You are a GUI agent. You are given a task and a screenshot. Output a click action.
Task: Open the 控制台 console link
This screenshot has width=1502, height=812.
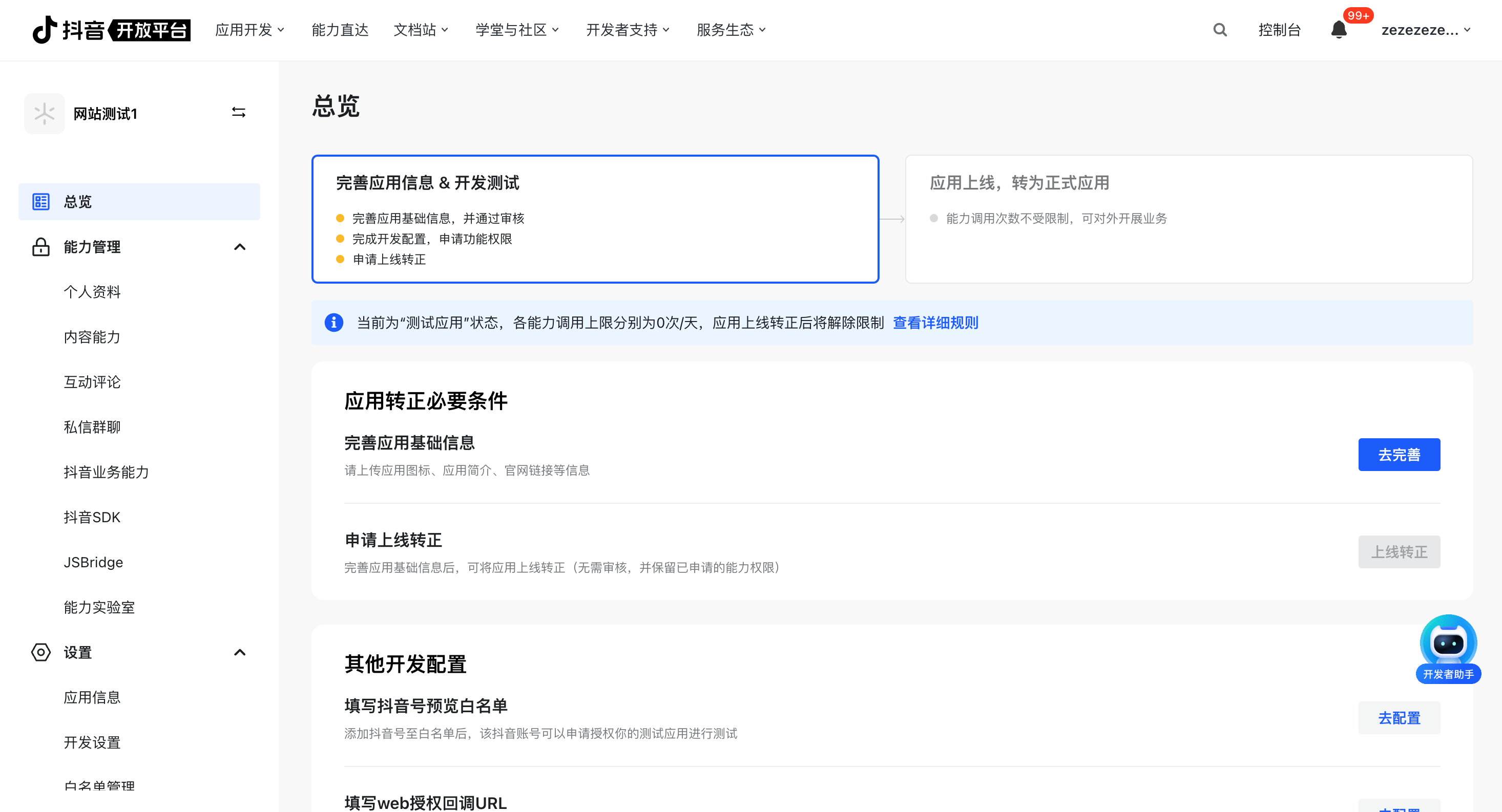[1279, 30]
